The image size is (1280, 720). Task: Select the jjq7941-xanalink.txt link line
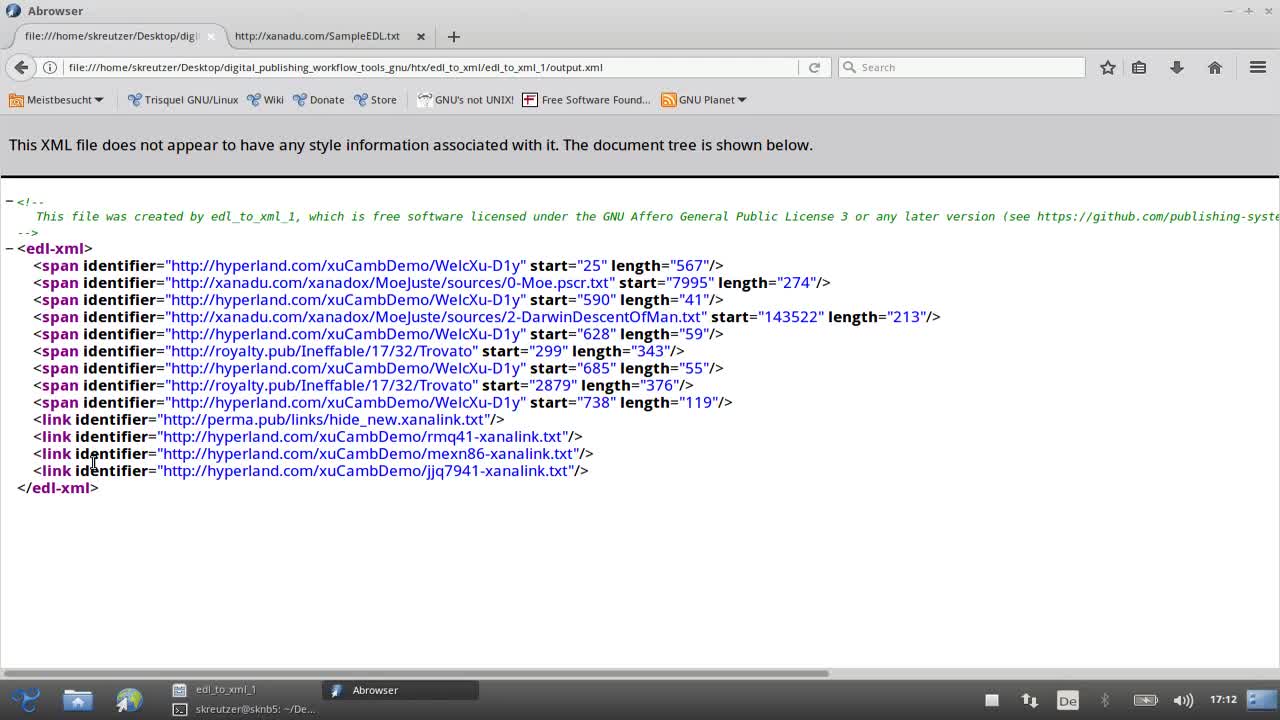pyautogui.click(x=310, y=470)
